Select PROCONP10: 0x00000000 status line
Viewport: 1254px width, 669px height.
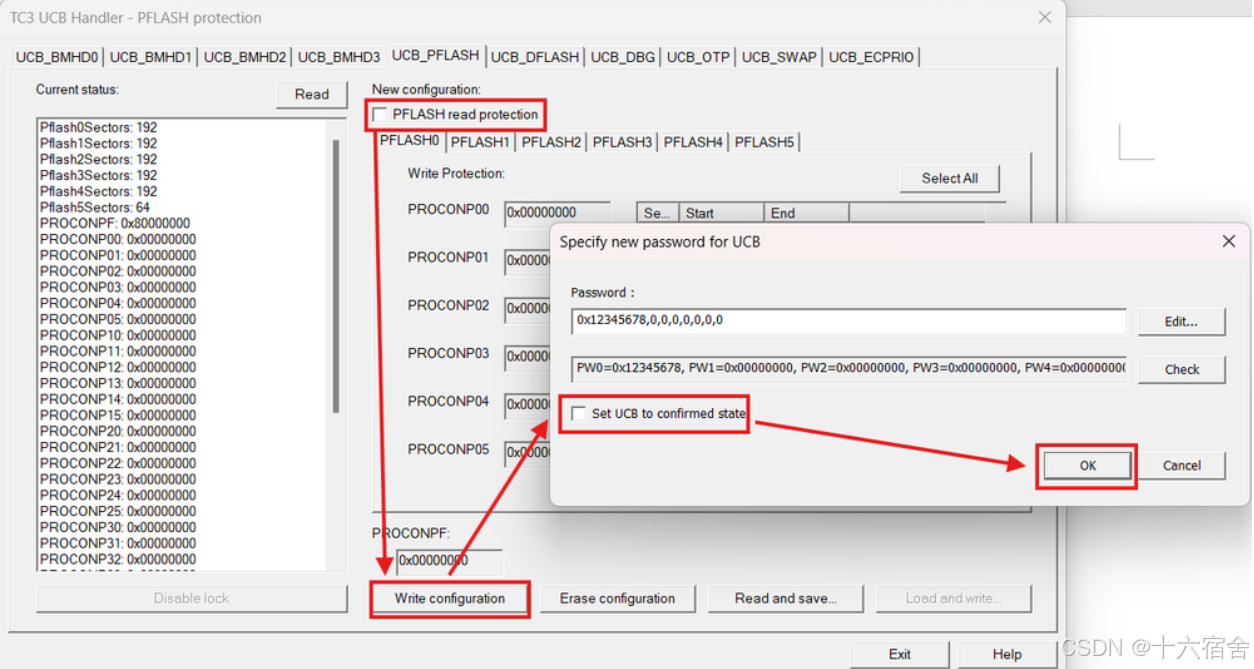click(118, 335)
